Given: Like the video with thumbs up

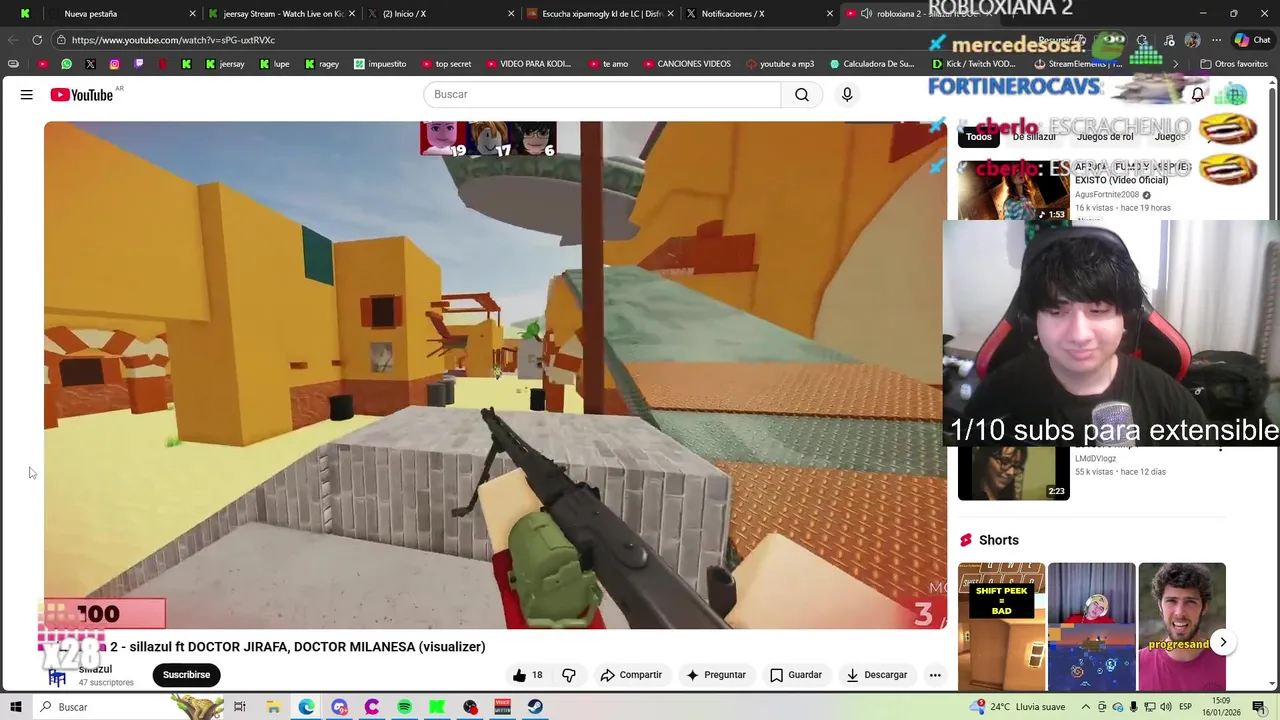Looking at the screenshot, I should point(527,675).
